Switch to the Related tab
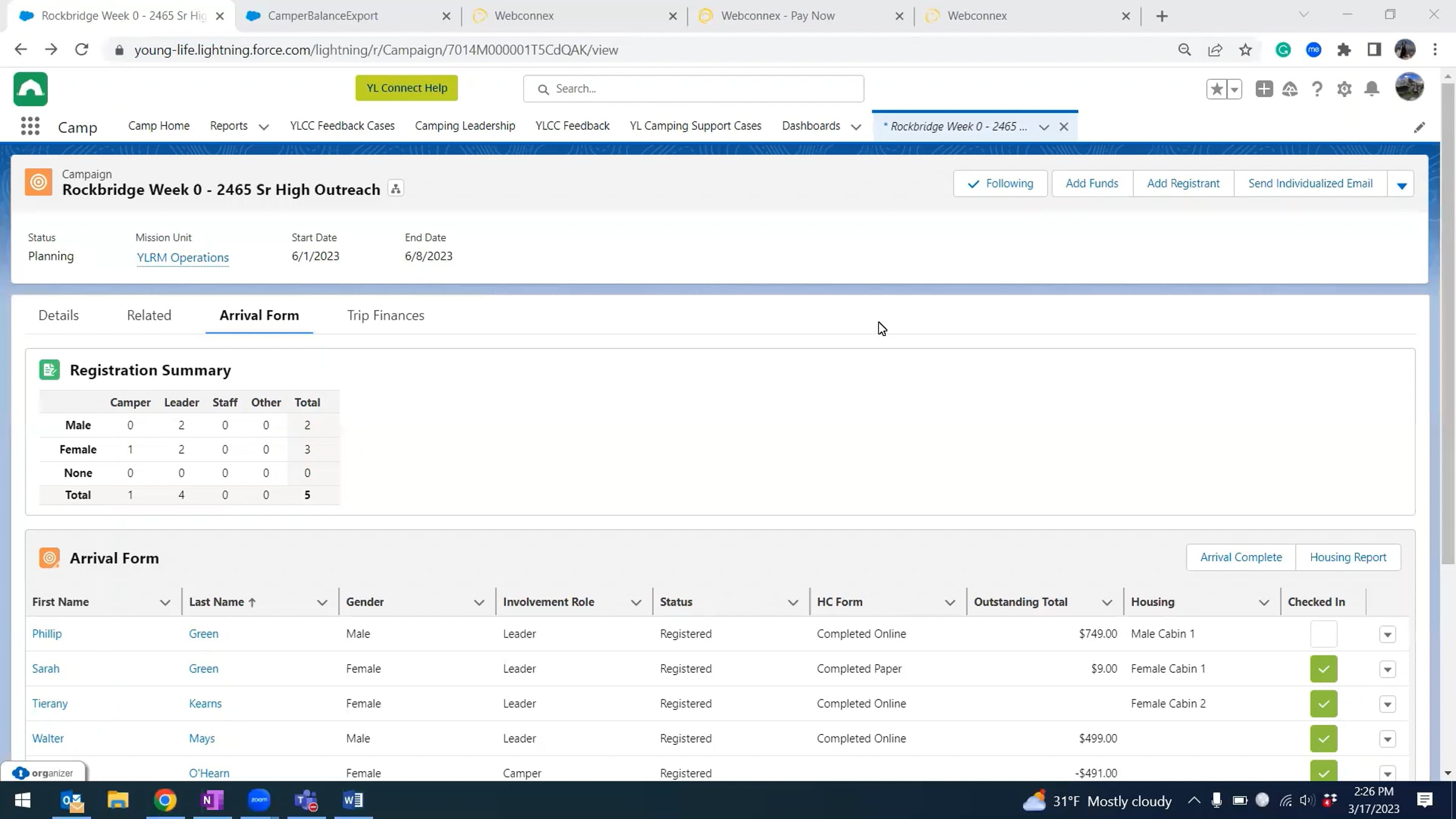1456x819 pixels. [x=149, y=315]
